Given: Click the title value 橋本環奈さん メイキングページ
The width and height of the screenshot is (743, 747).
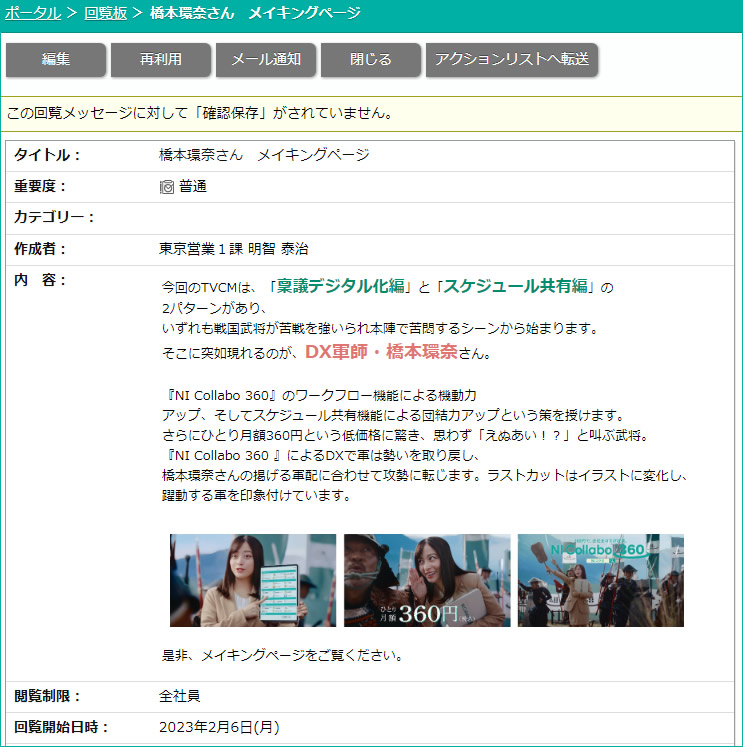Looking at the screenshot, I should 264,155.
